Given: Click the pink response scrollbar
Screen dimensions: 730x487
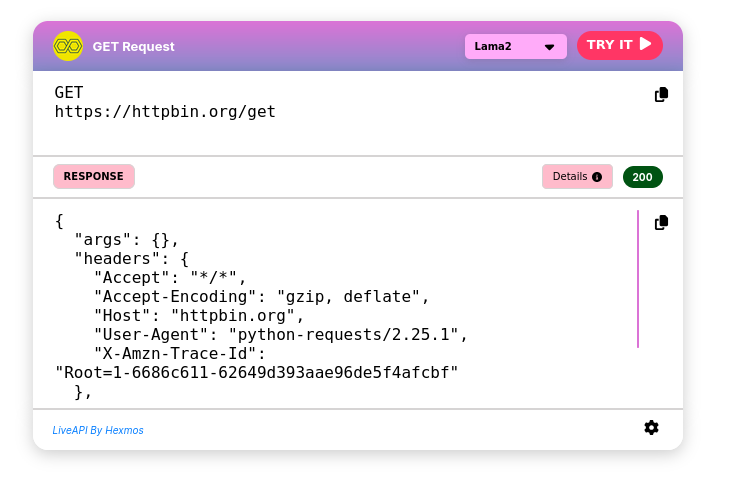Looking at the screenshot, I should [x=637, y=278].
